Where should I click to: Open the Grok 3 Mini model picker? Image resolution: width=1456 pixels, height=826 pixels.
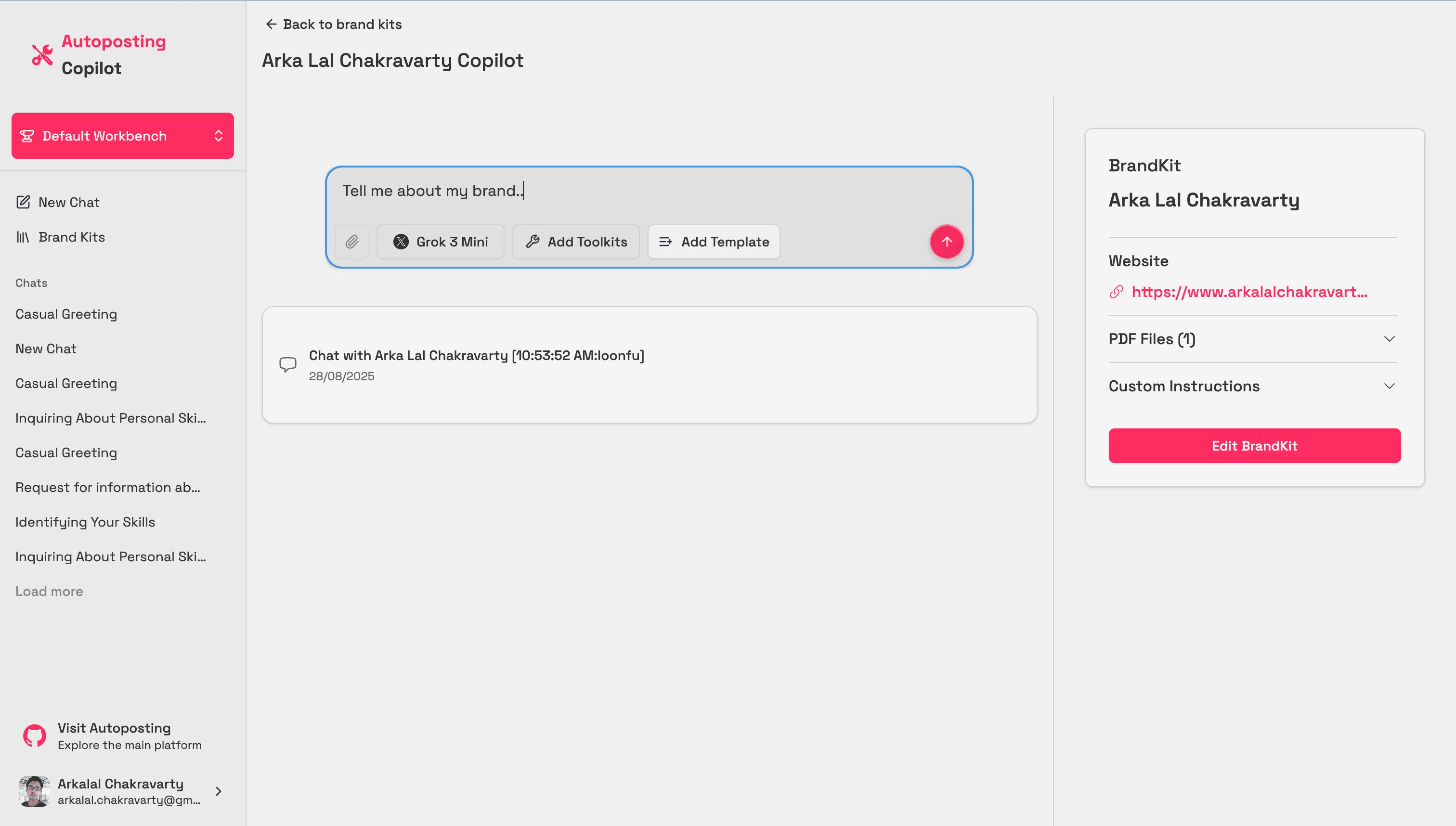point(441,242)
